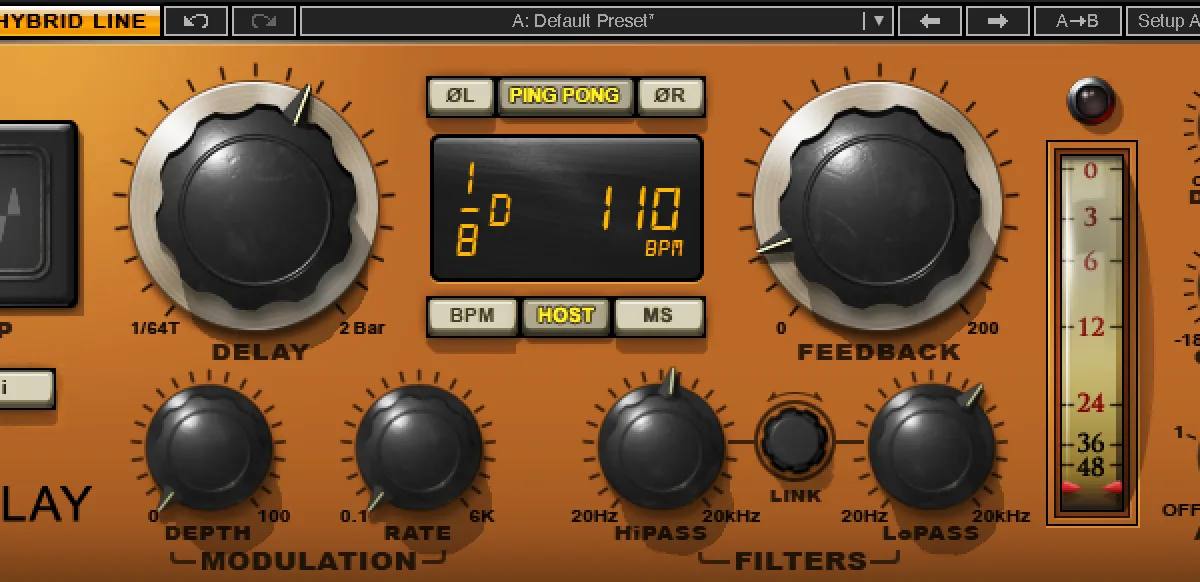Toggle the filter LINK button
The image size is (1200, 582).
coord(795,440)
